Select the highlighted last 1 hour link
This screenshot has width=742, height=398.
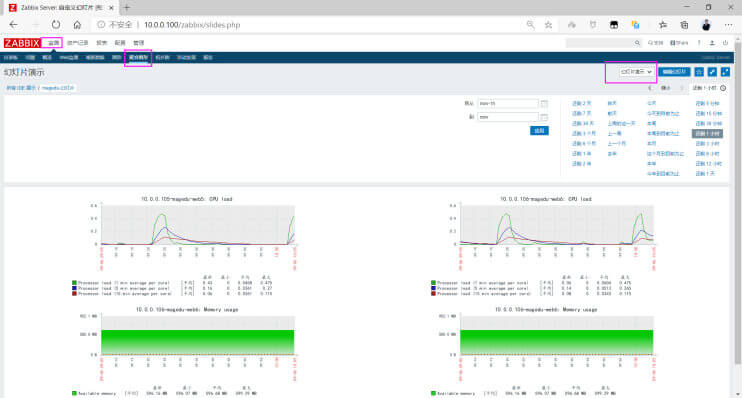click(707, 133)
